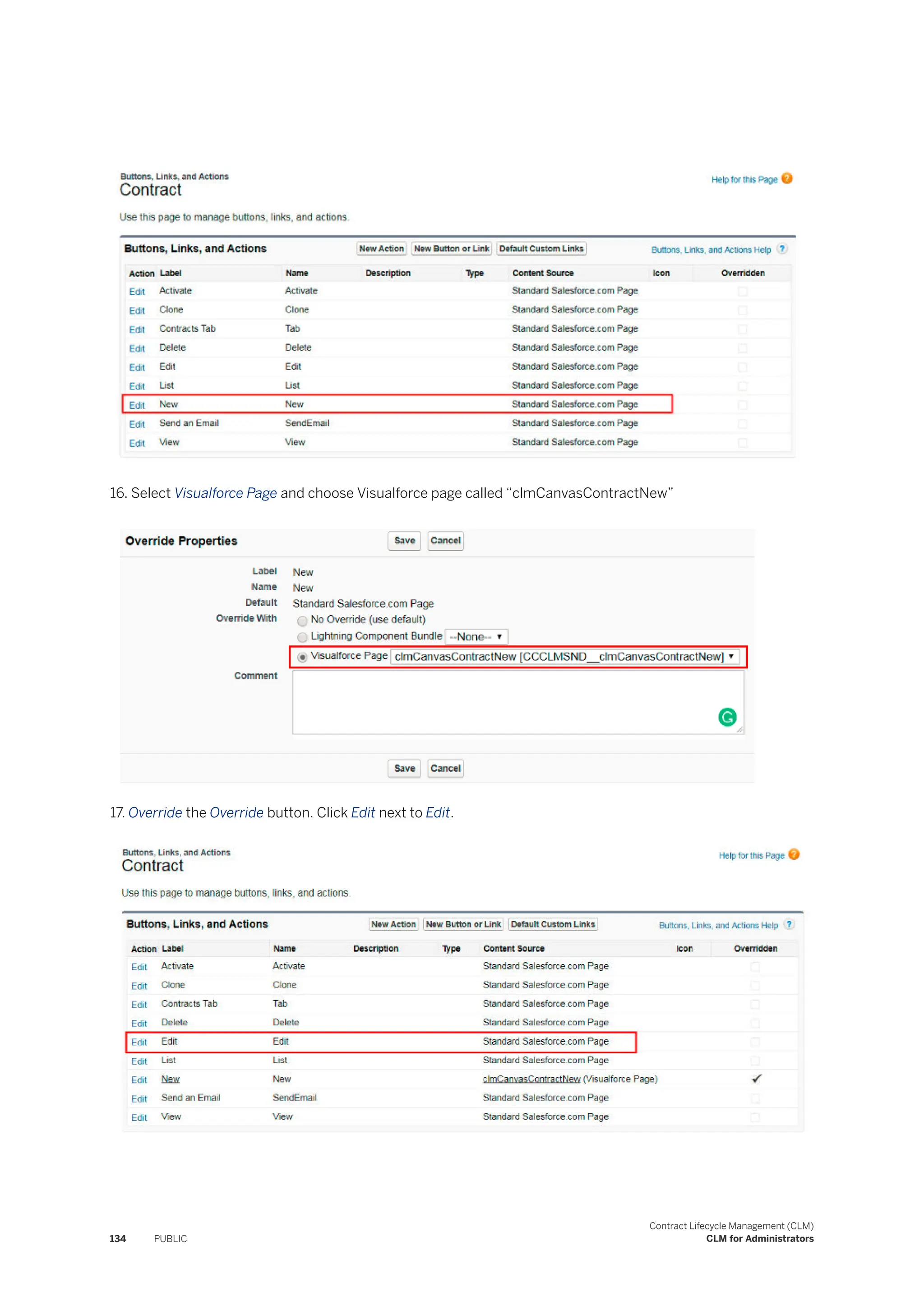
Task: Select the No Override (use default) radio button
Action: coord(303,621)
